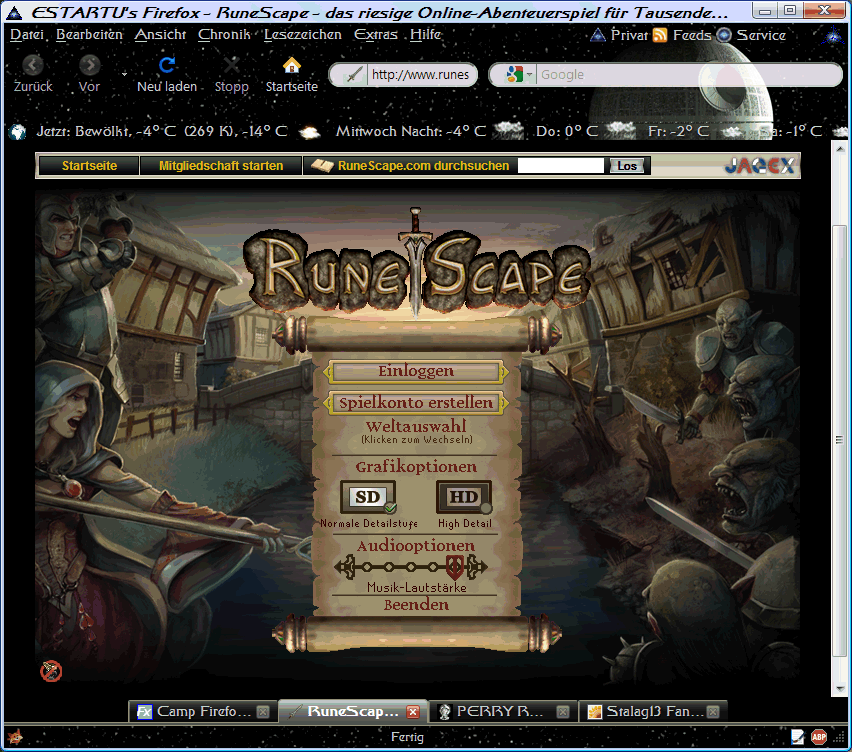
Task: Click the RuneScape.com search input field
Action: pyautogui.click(x=561, y=166)
